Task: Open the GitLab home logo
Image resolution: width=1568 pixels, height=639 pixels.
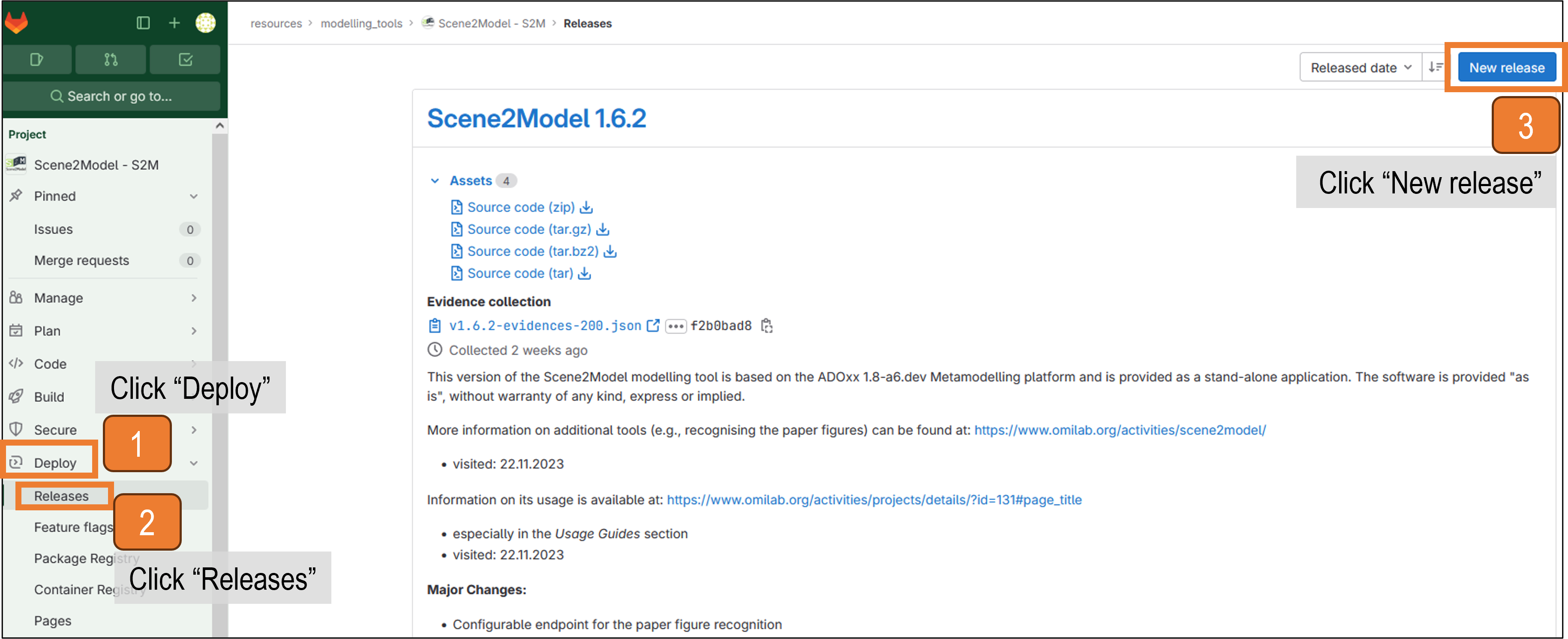Action: [x=16, y=23]
